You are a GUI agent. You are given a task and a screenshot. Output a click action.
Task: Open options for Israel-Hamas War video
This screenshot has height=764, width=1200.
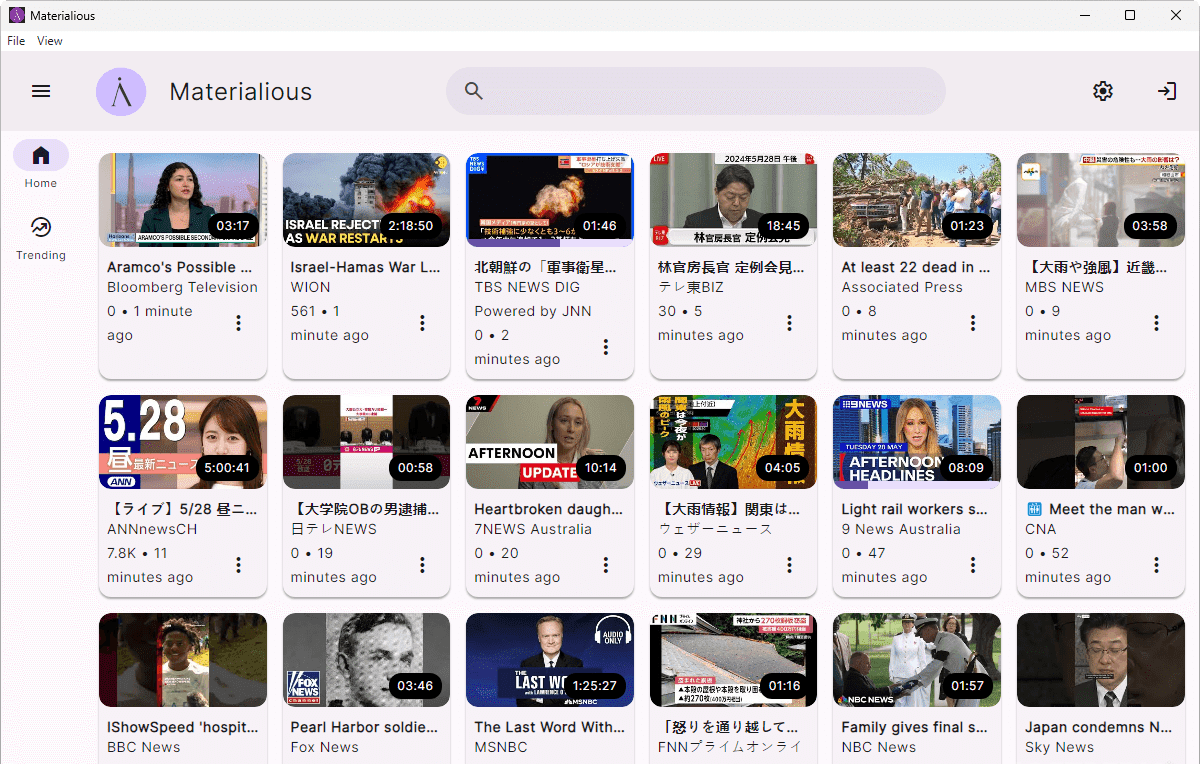click(x=422, y=323)
